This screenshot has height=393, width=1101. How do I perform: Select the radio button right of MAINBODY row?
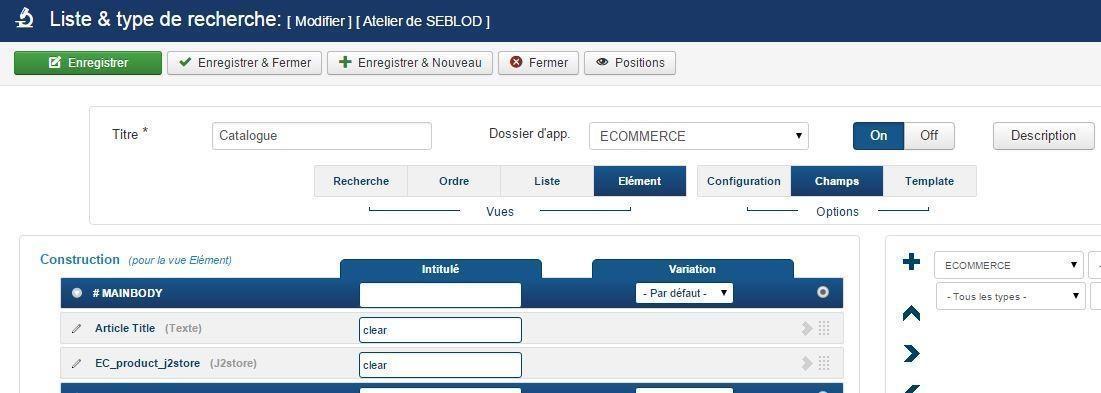pos(823,292)
